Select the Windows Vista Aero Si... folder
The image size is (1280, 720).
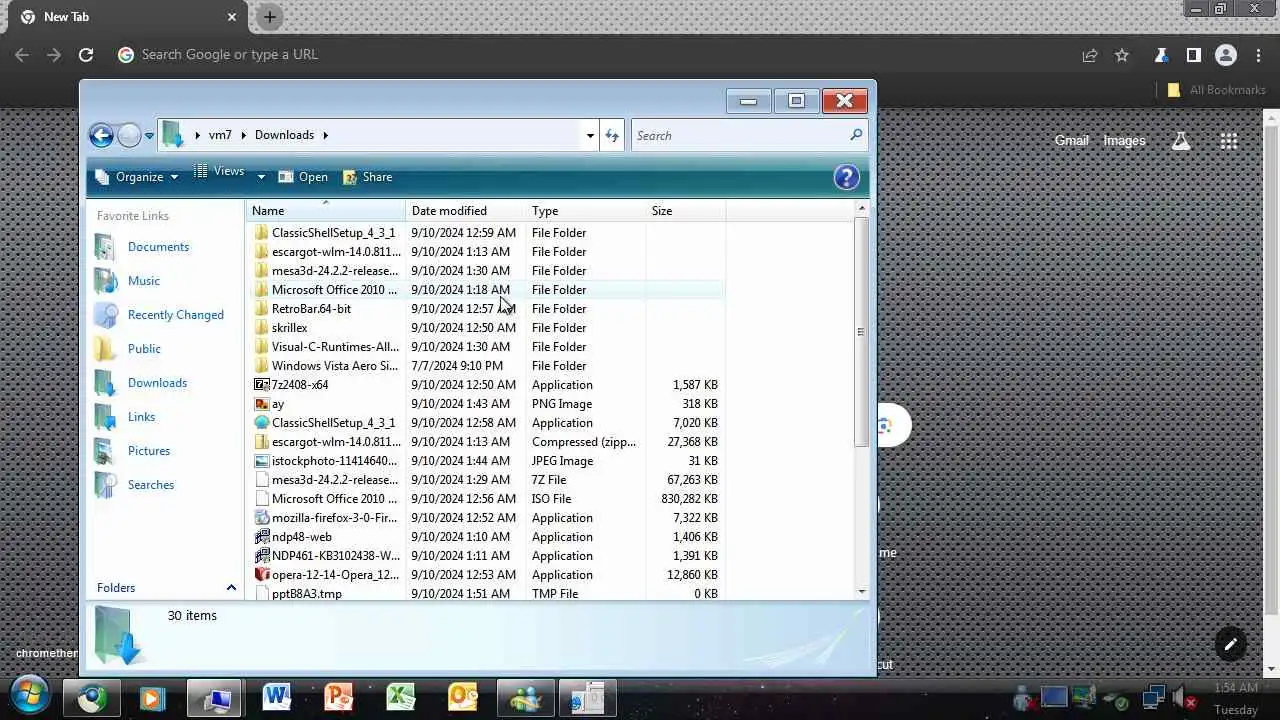[x=334, y=366]
